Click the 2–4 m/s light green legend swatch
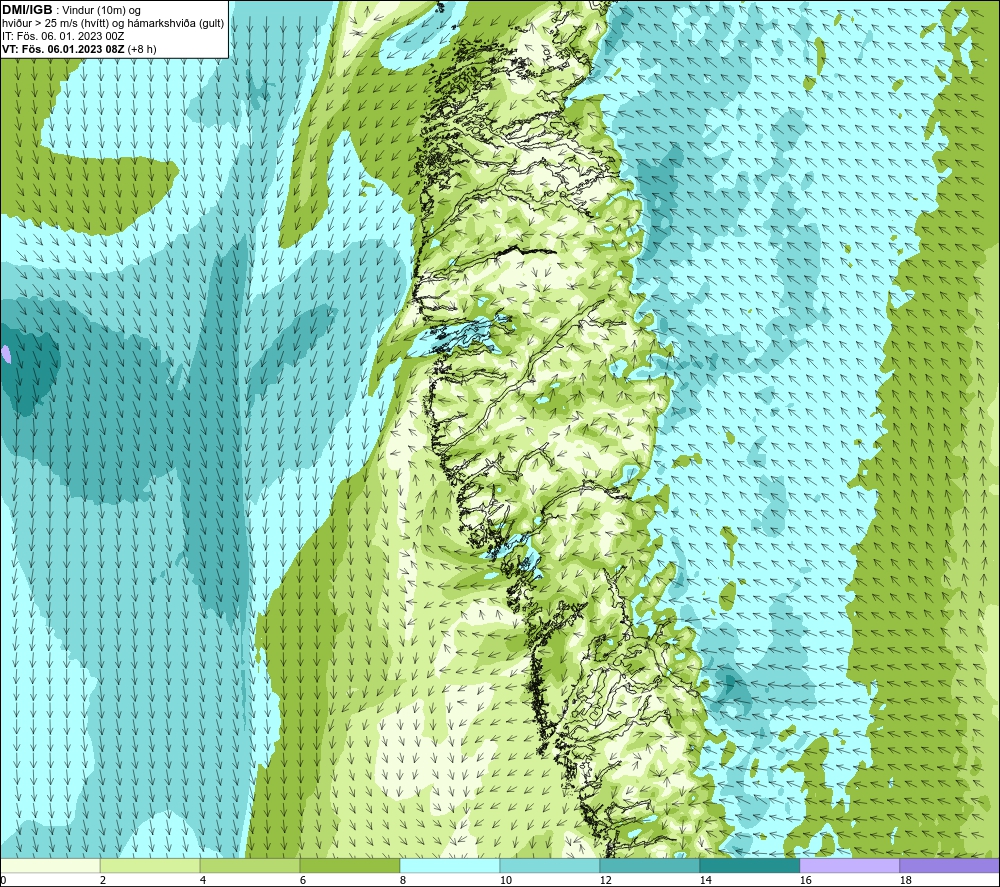This screenshot has height=887, width=1000. pos(150,866)
